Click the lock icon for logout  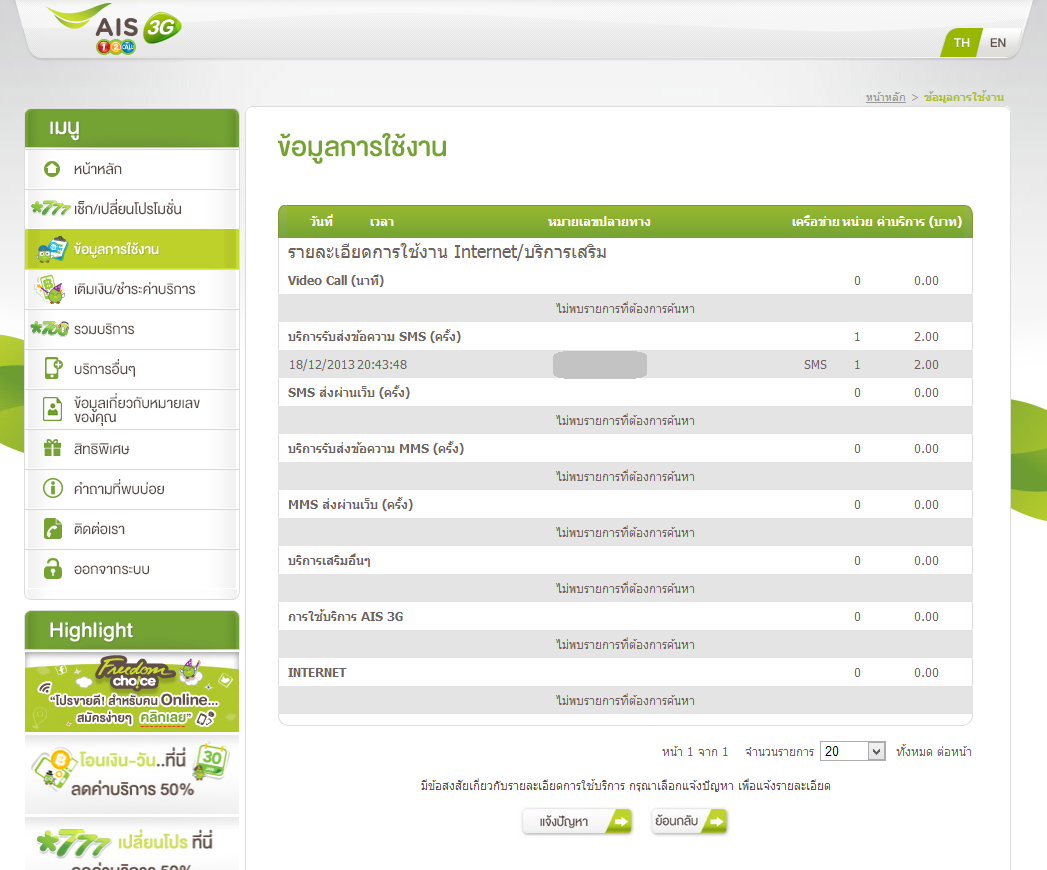[53, 568]
